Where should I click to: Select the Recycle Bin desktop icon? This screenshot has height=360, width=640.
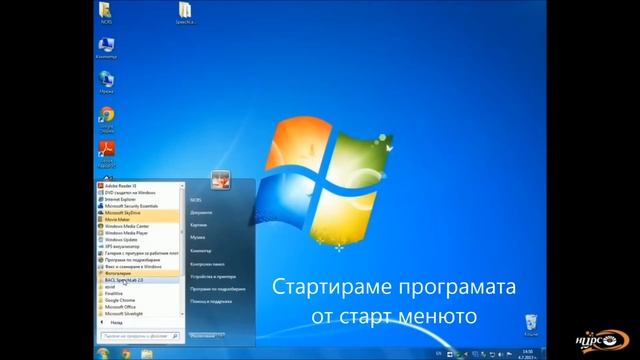[x=531, y=325]
